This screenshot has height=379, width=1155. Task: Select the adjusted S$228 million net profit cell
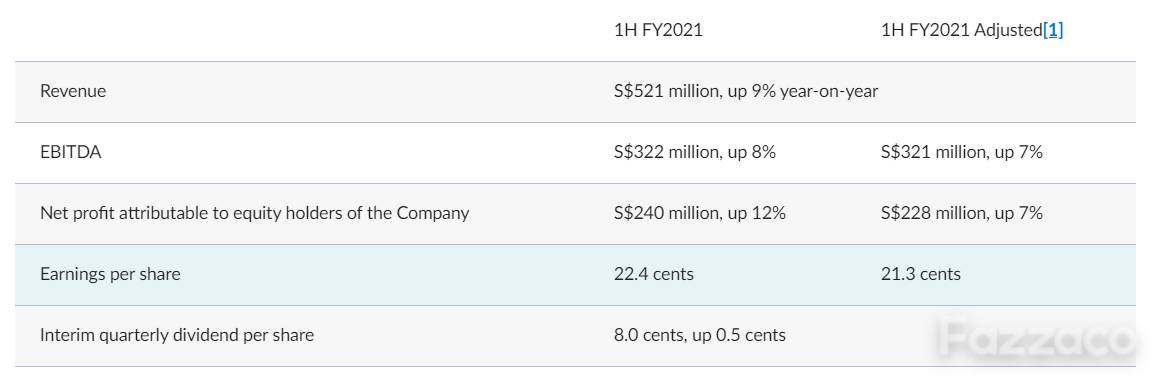961,213
